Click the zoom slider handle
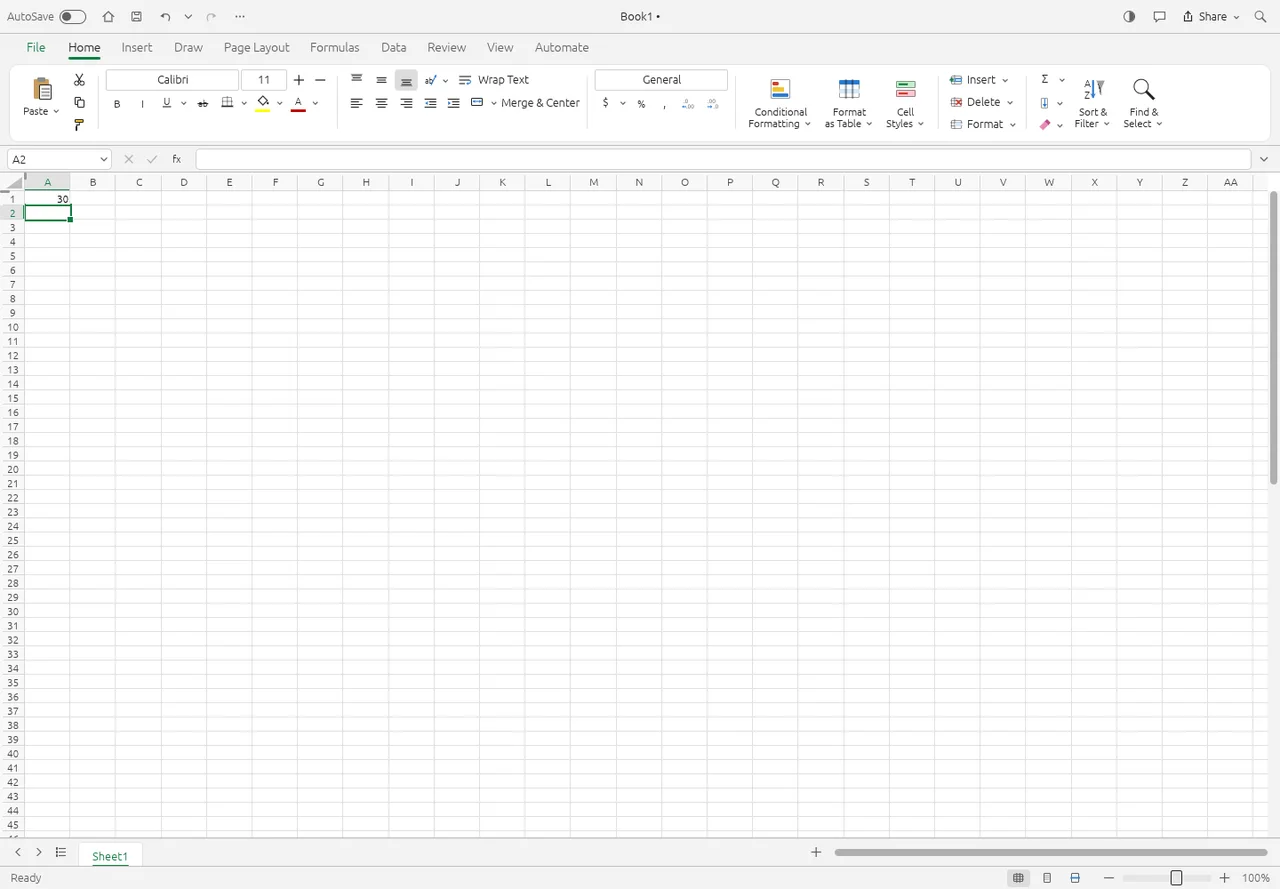This screenshot has height=889, width=1280. [1176, 878]
